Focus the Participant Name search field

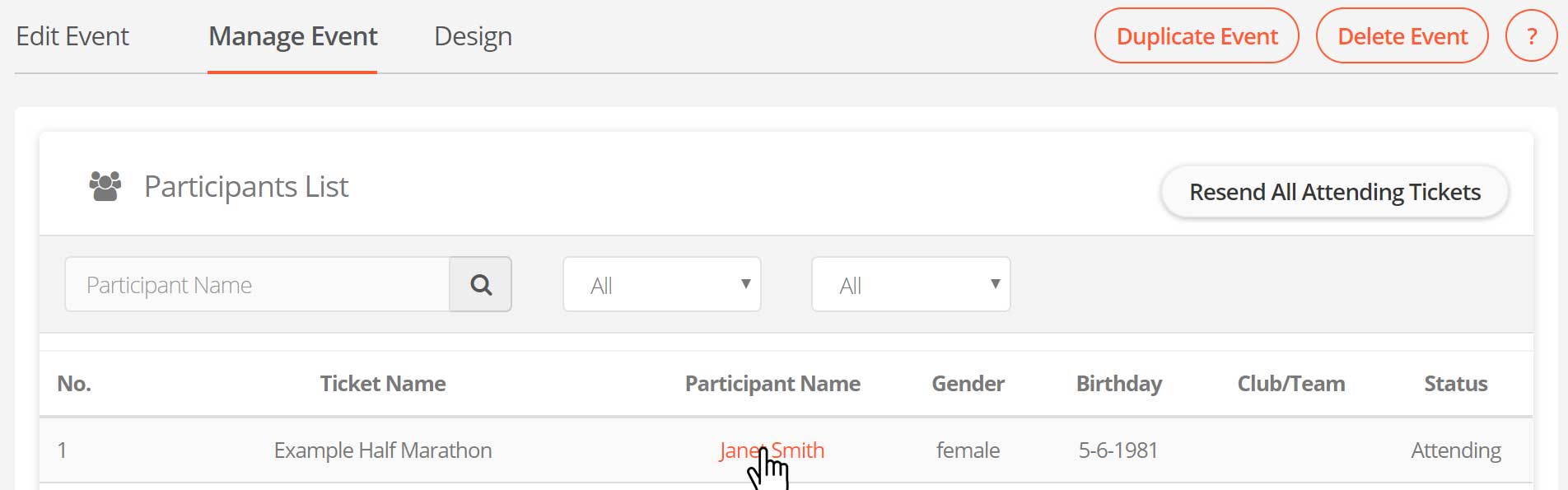pyautogui.click(x=257, y=285)
